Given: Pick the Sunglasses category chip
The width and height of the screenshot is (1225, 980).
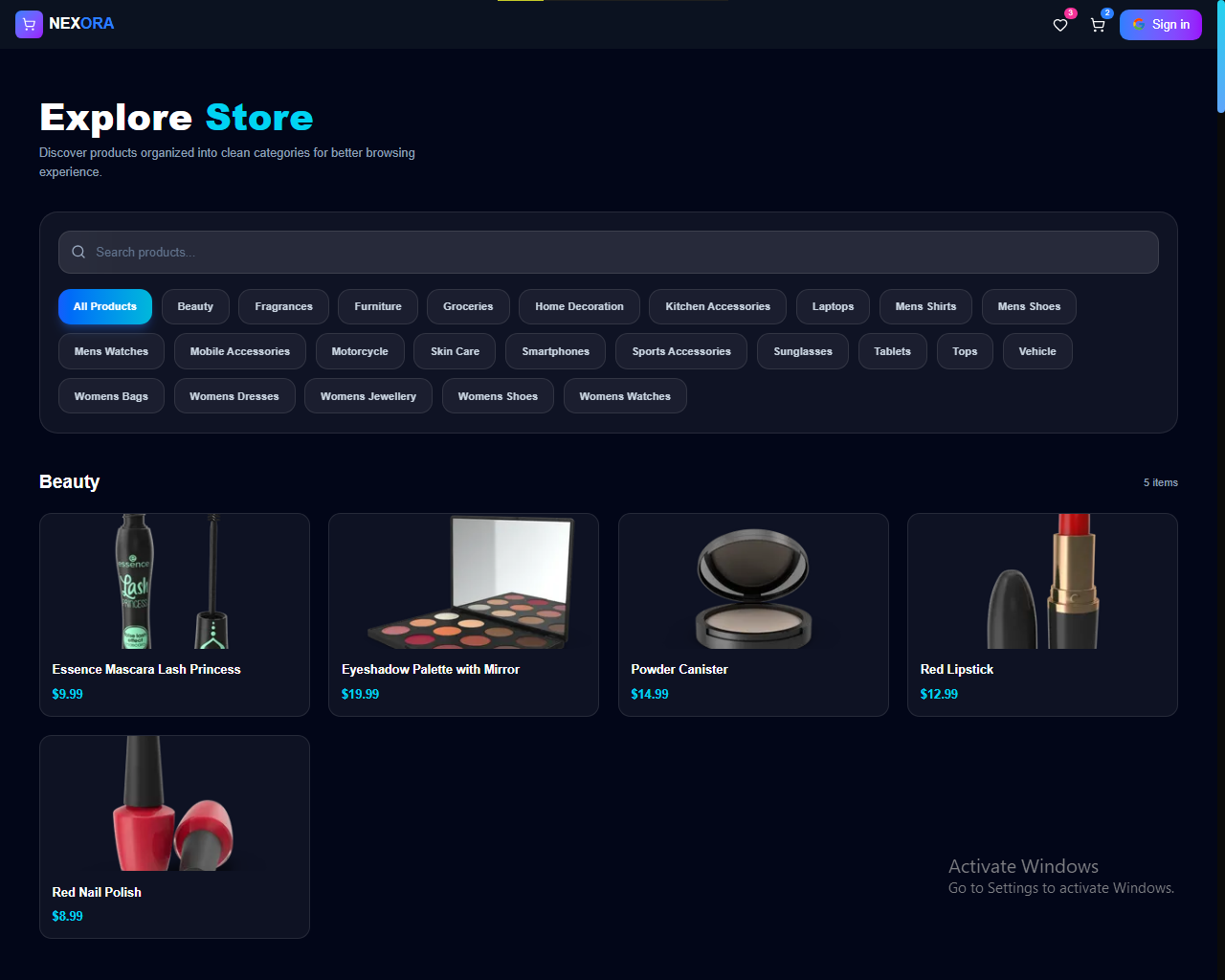Looking at the screenshot, I should coord(803,352).
